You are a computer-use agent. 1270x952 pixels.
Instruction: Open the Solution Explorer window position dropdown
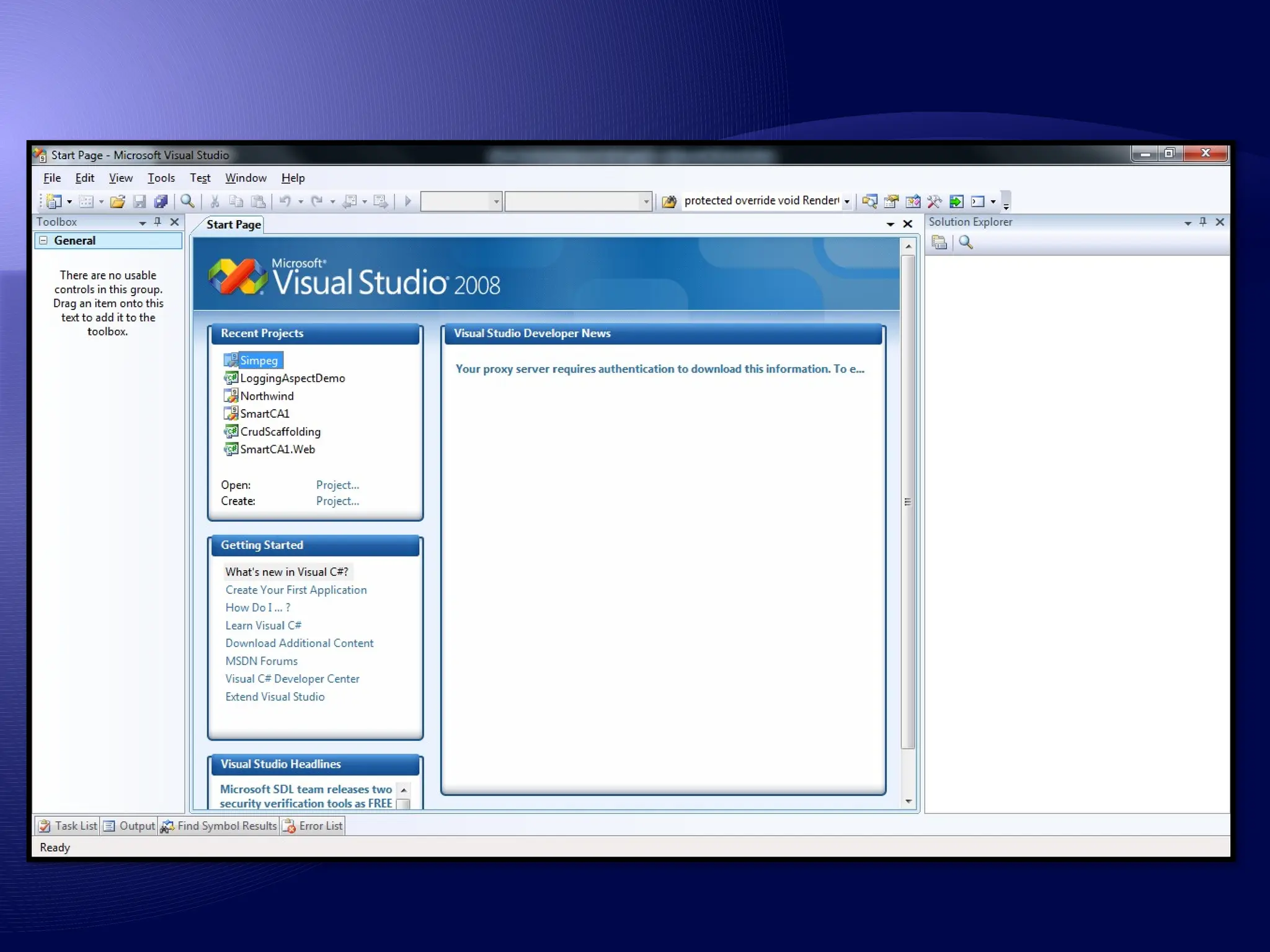tap(1188, 223)
